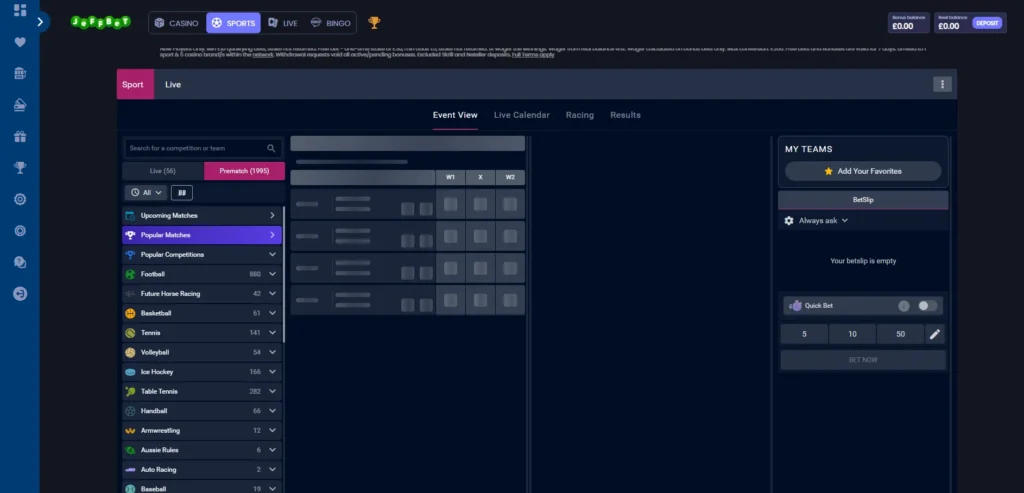The image size is (1024, 493).
Task: Open favourites heart icon in sidebar
Action: (20, 42)
